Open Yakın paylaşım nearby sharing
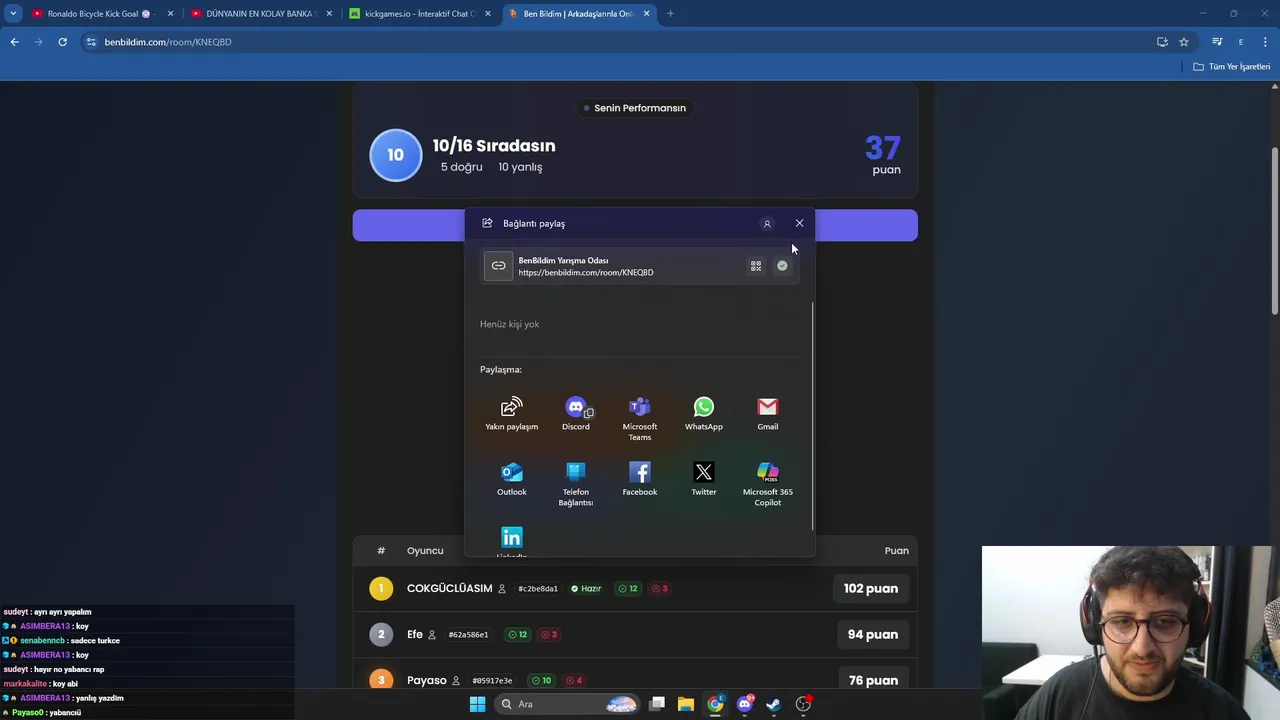This screenshot has height=720, width=1280. 511,414
